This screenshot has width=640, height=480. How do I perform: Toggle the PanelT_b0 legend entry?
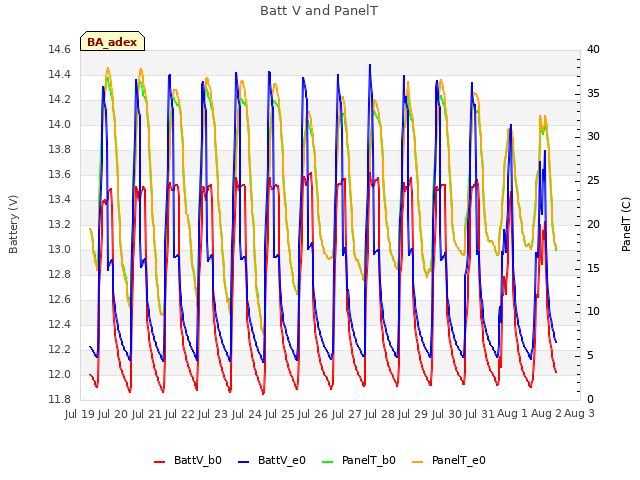(359, 460)
